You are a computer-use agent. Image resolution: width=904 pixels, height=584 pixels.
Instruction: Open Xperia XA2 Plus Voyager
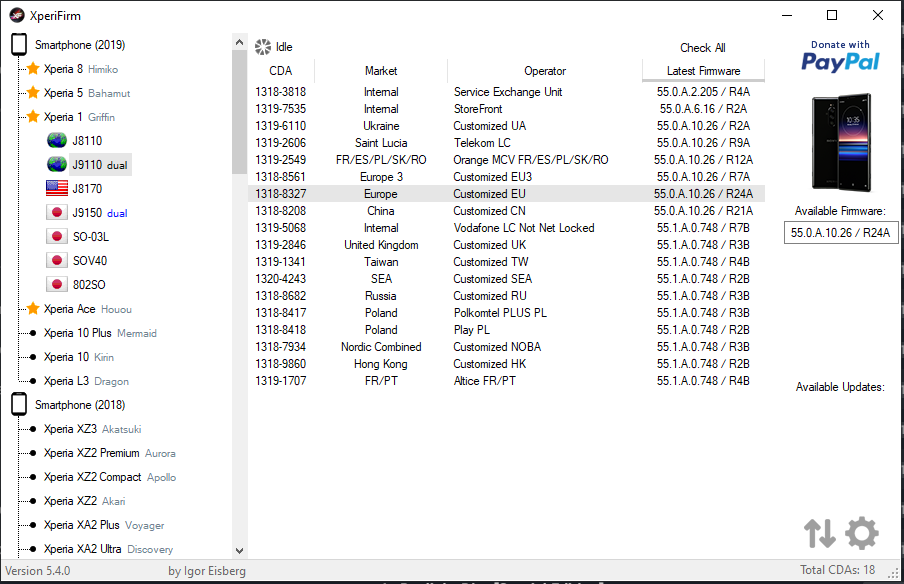click(104, 525)
